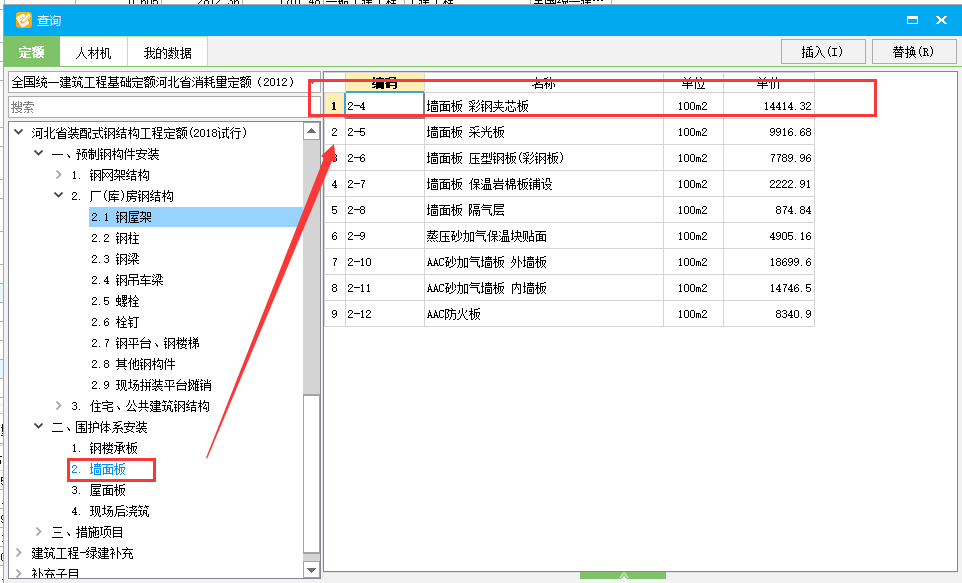
Task: Select row 墙面板 压型钢板(彩钢板)
Action: pos(569,158)
